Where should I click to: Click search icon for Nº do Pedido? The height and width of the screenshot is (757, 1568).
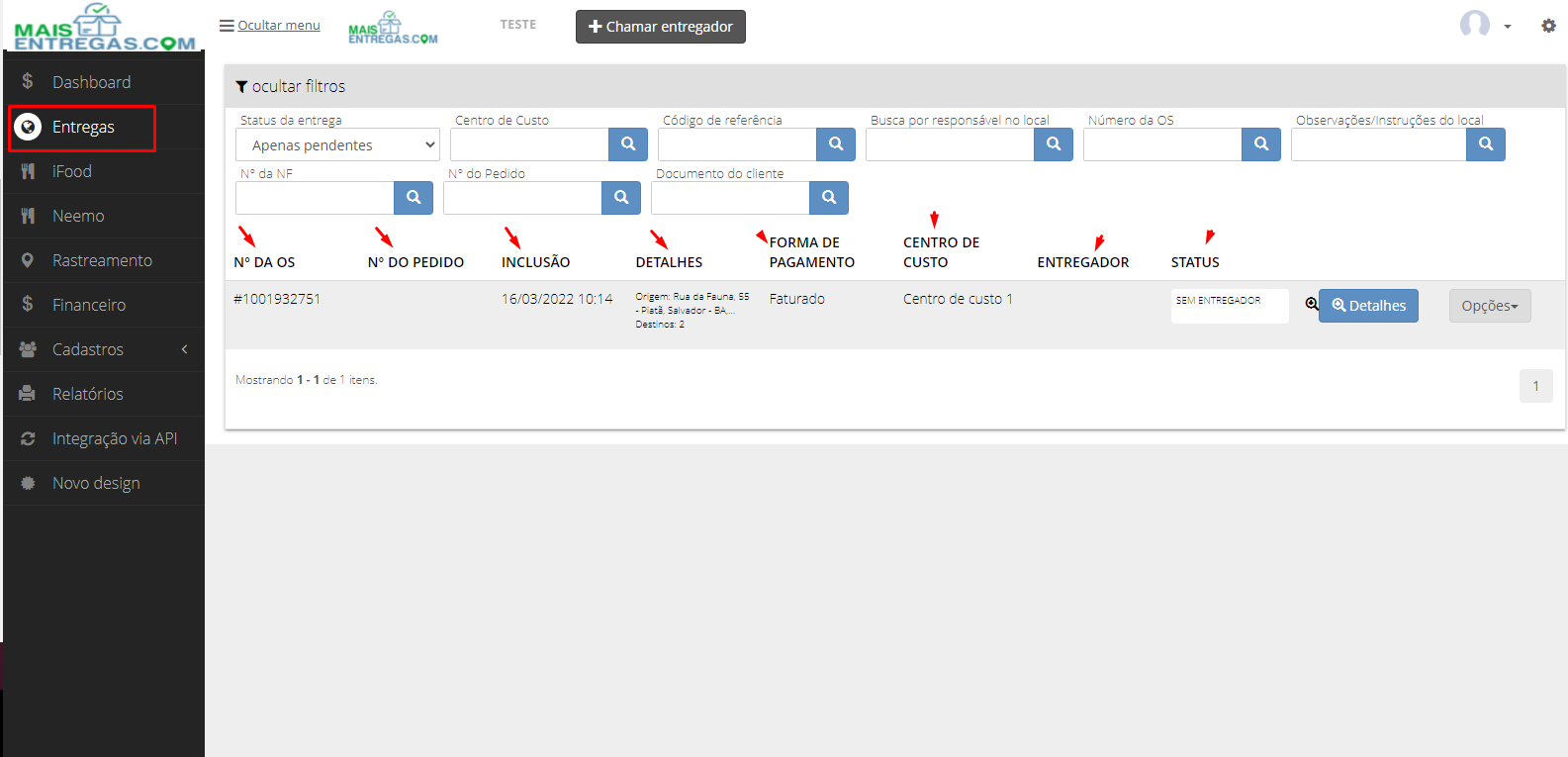621,198
